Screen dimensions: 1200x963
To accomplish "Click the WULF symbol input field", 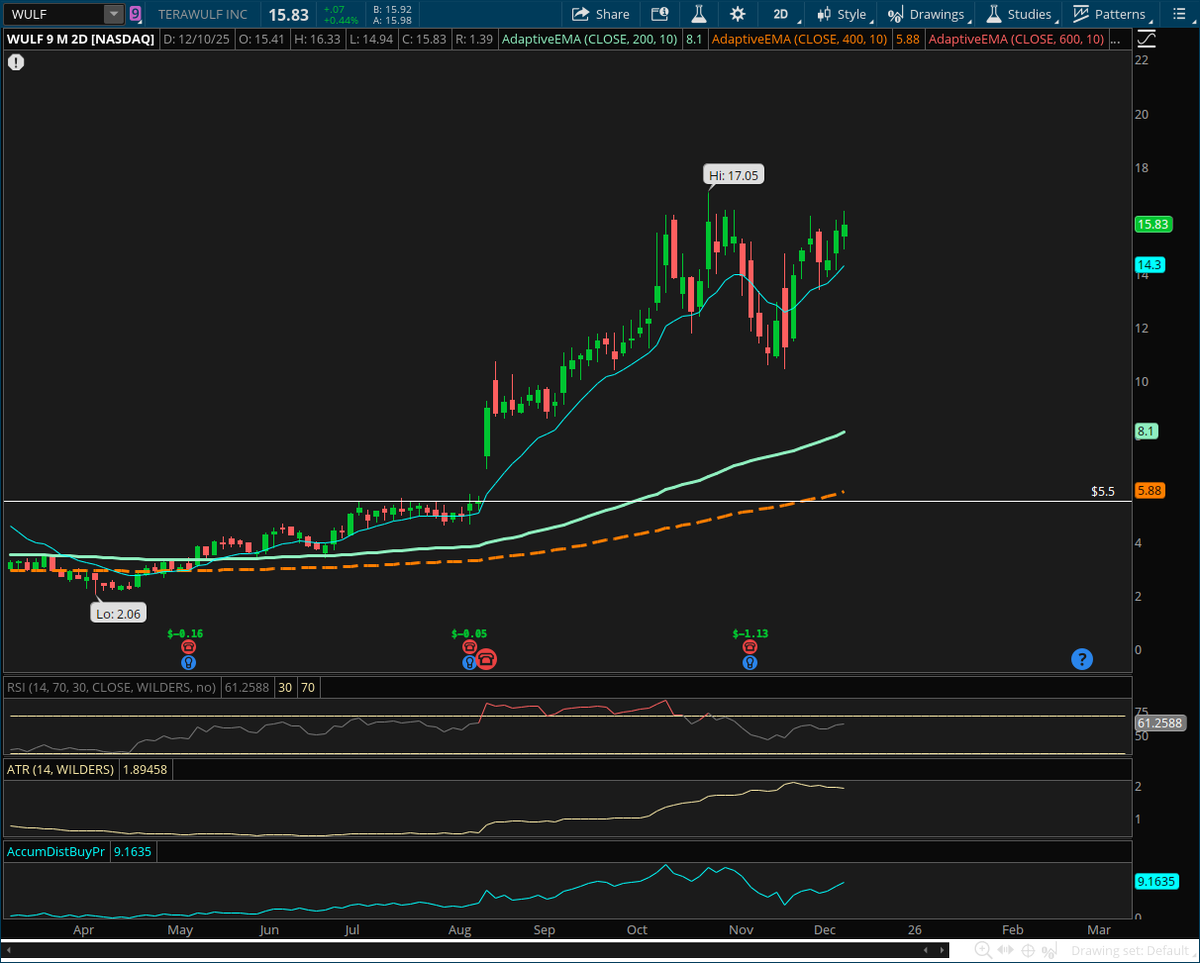I will tap(55, 14).
